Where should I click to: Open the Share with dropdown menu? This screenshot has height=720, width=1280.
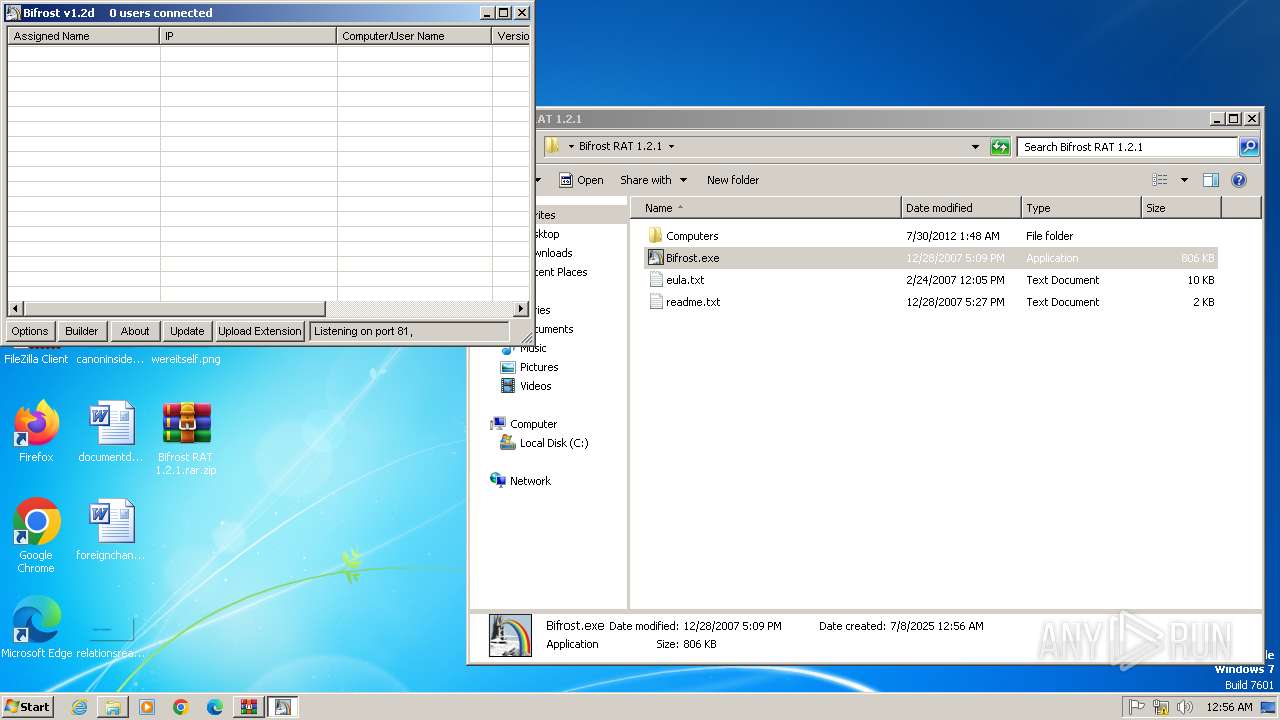pyautogui.click(x=654, y=180)
